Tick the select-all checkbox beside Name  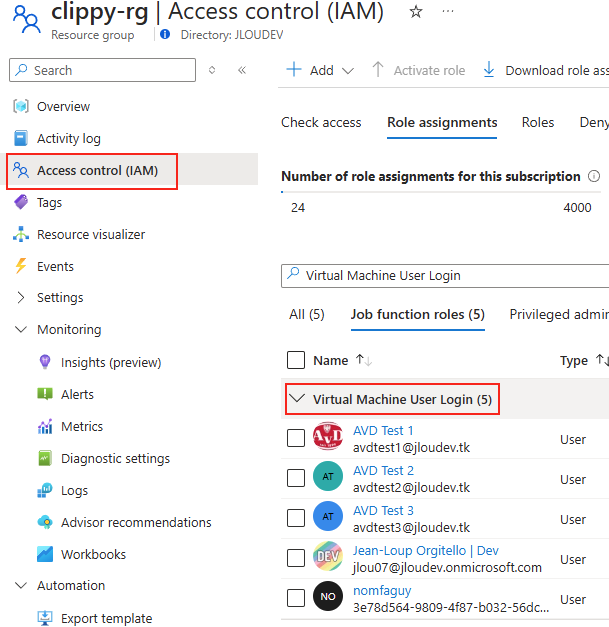[296, 360]
